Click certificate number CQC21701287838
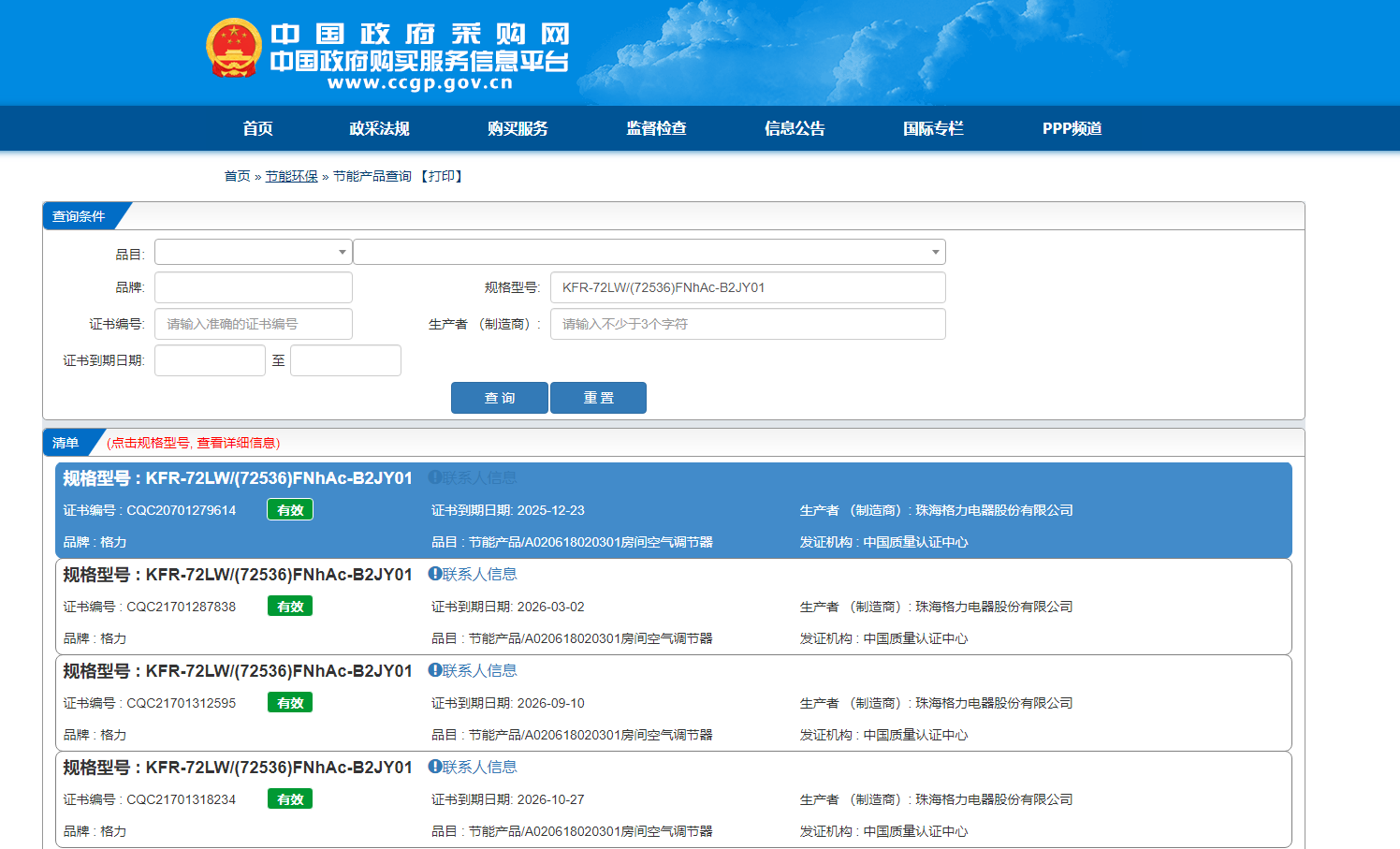This screenshot has width=1400, height=849. [182, 607]
